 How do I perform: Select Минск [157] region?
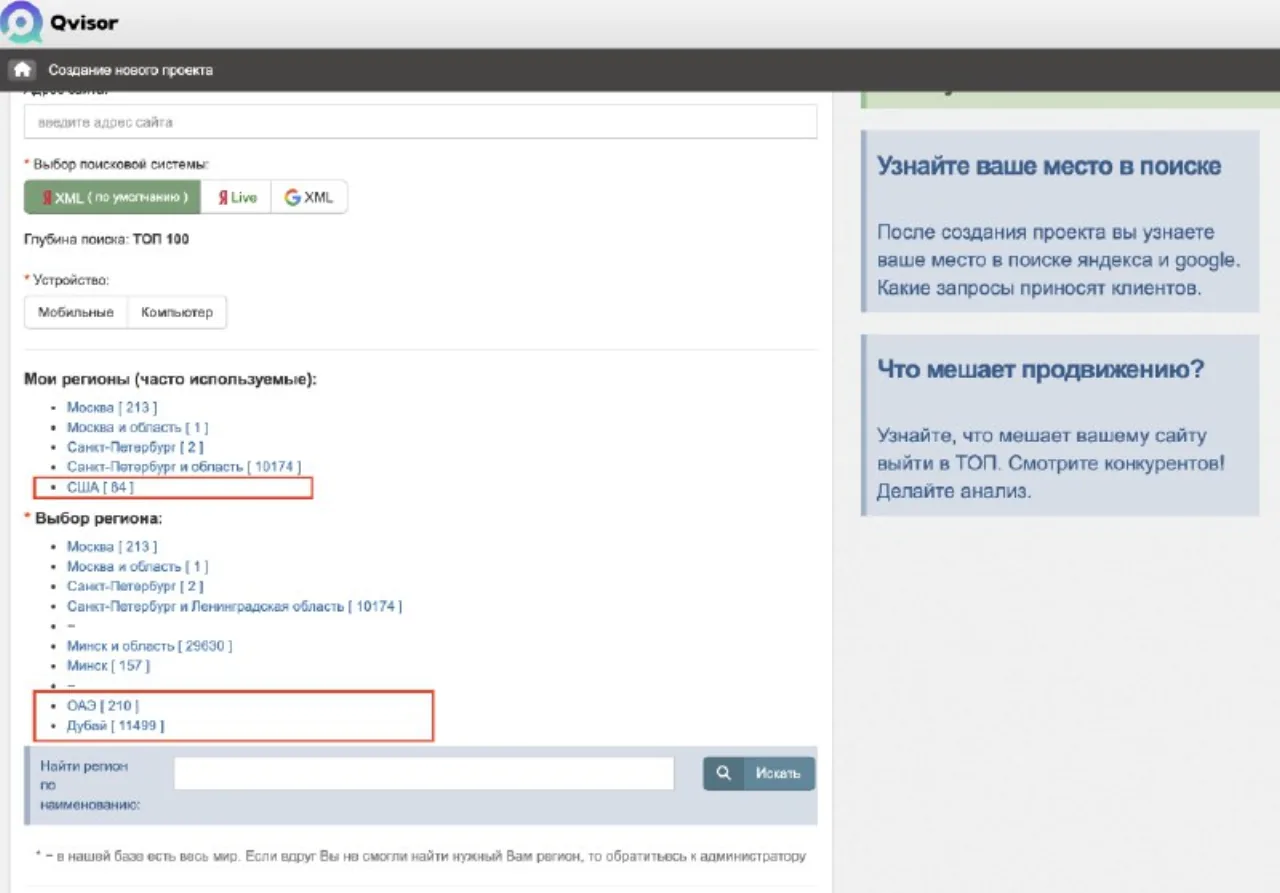pyautogui.click(x=108, y=666)
